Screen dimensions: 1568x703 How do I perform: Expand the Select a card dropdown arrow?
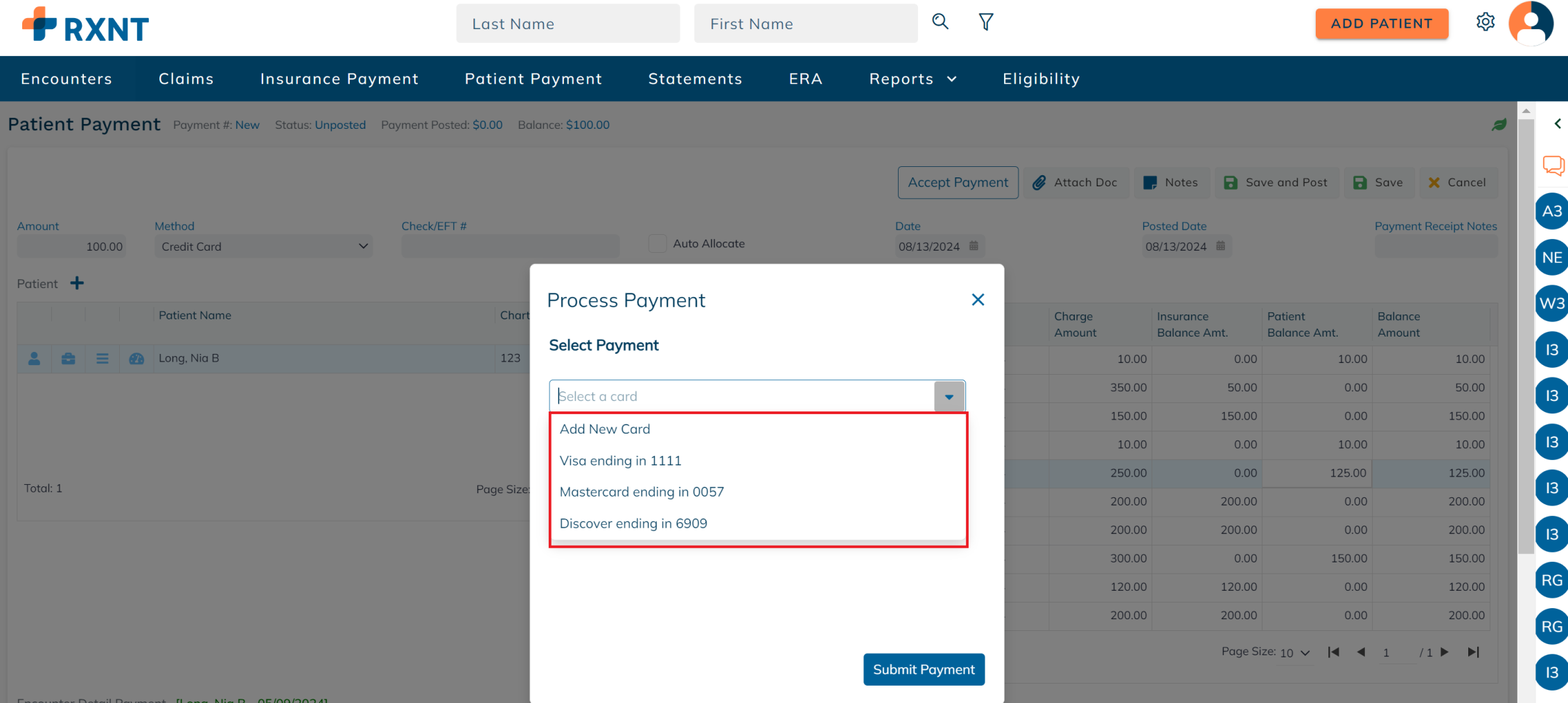click(x=949, y=396)
